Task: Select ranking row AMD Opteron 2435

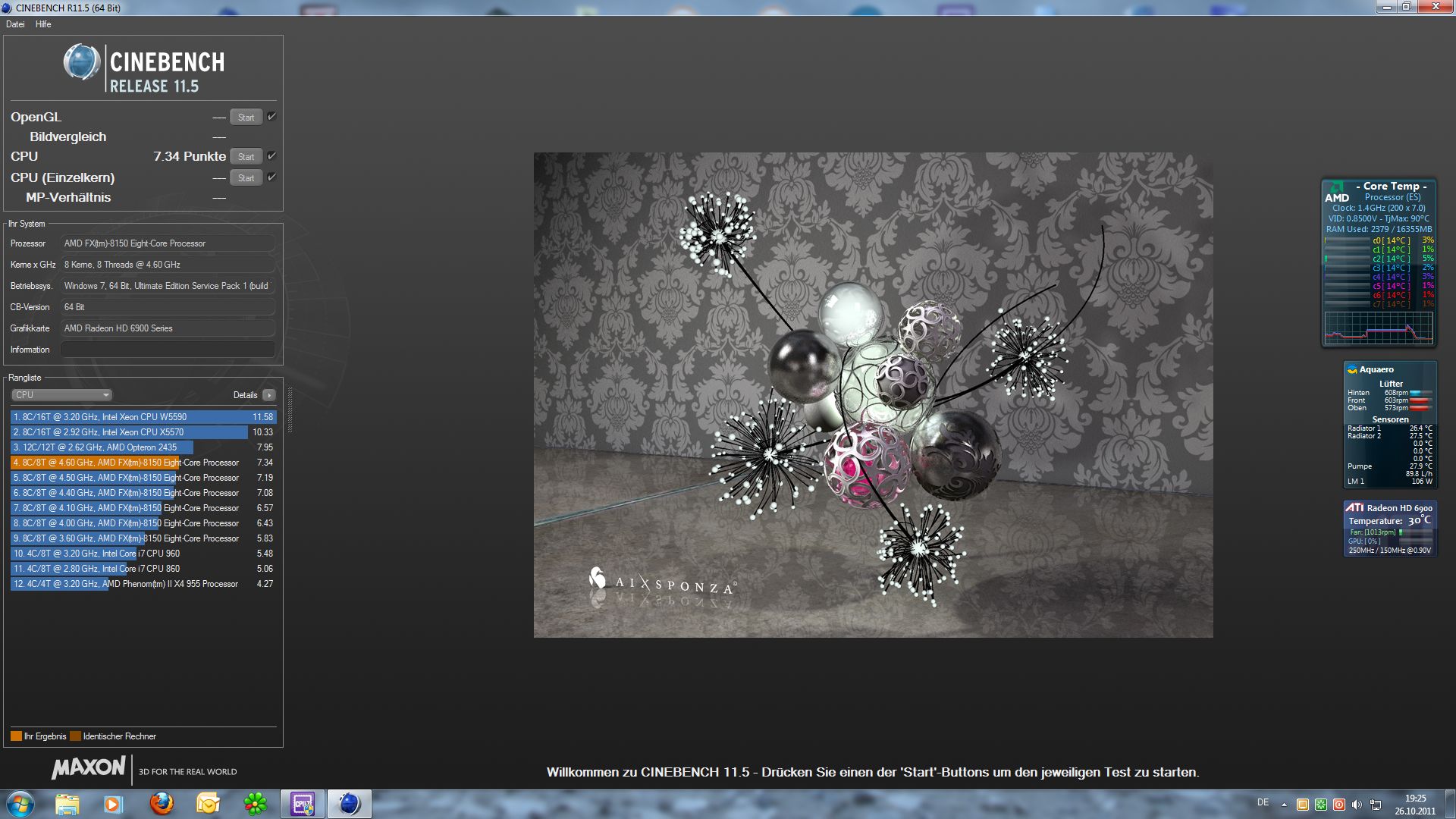Action: click(x=143, y=447)
